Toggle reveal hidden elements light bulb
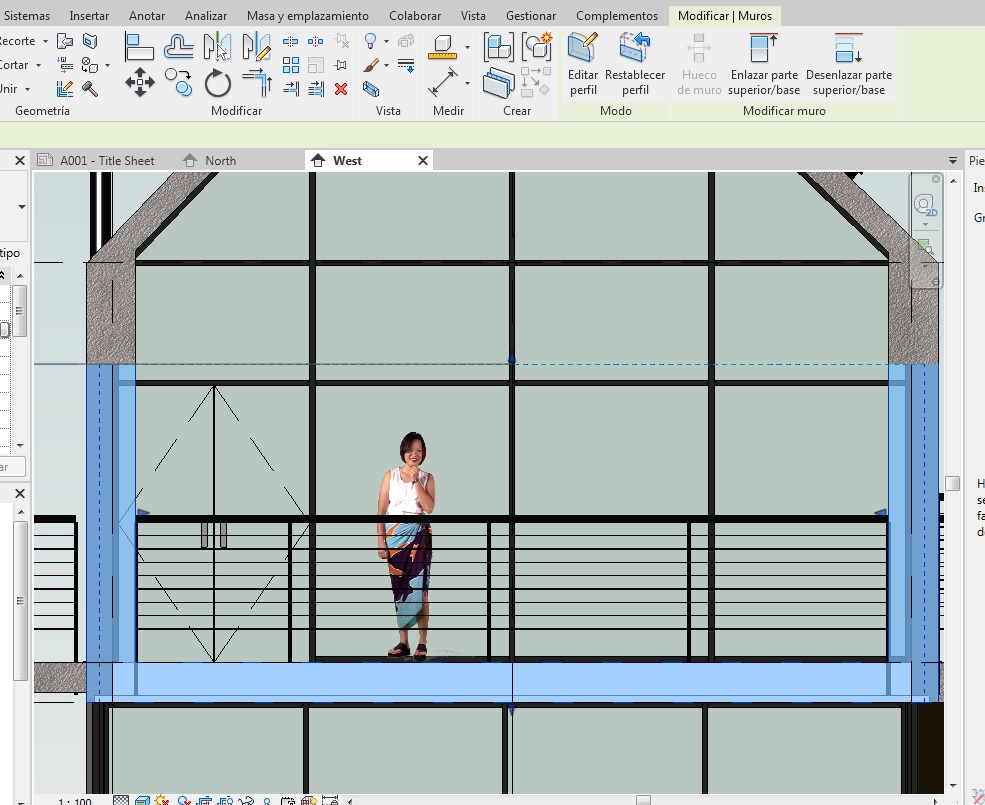The height and width of the screenshot is (805, 985). click(x=267, y=801)
